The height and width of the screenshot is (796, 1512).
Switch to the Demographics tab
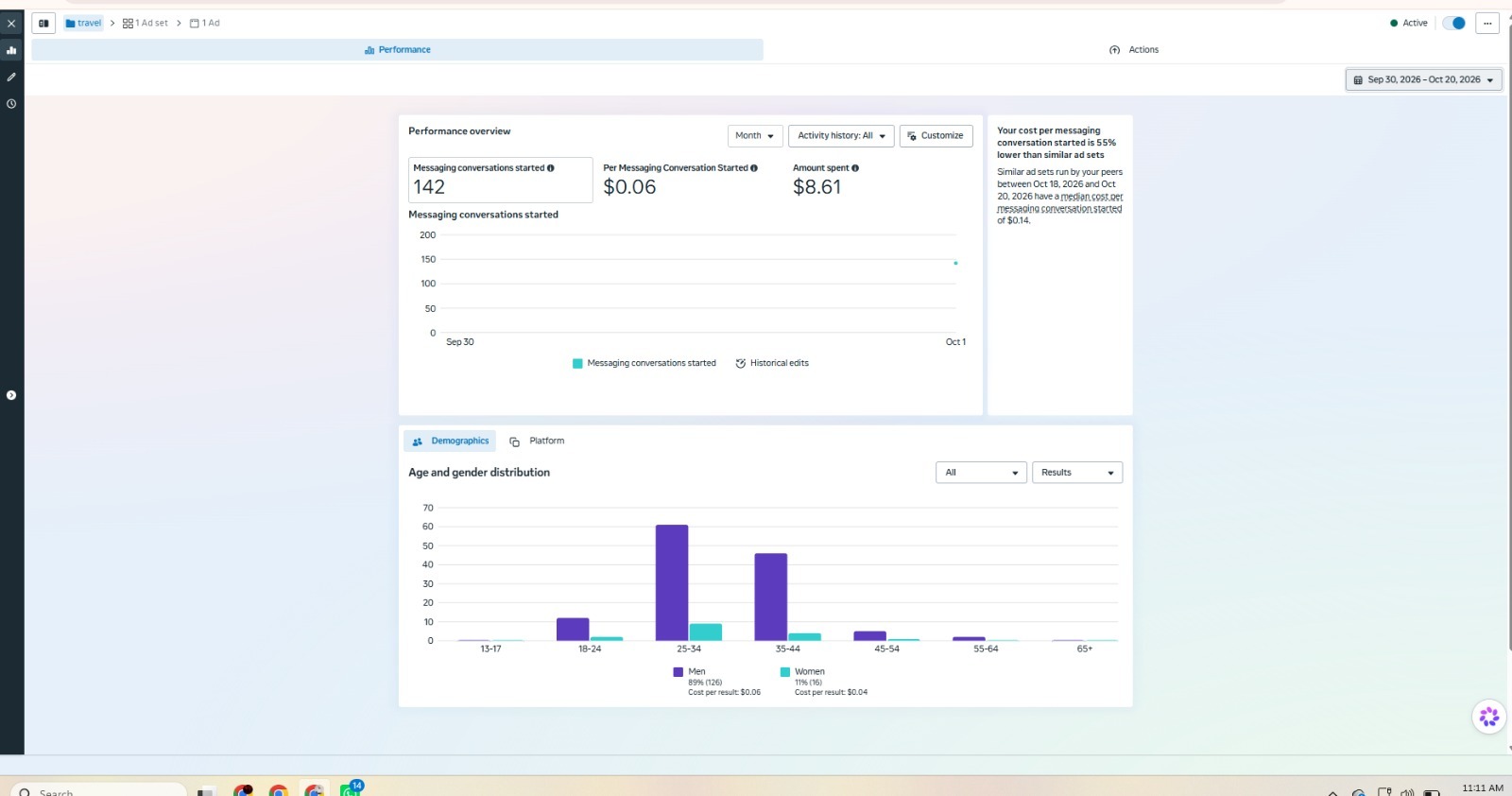450,441
